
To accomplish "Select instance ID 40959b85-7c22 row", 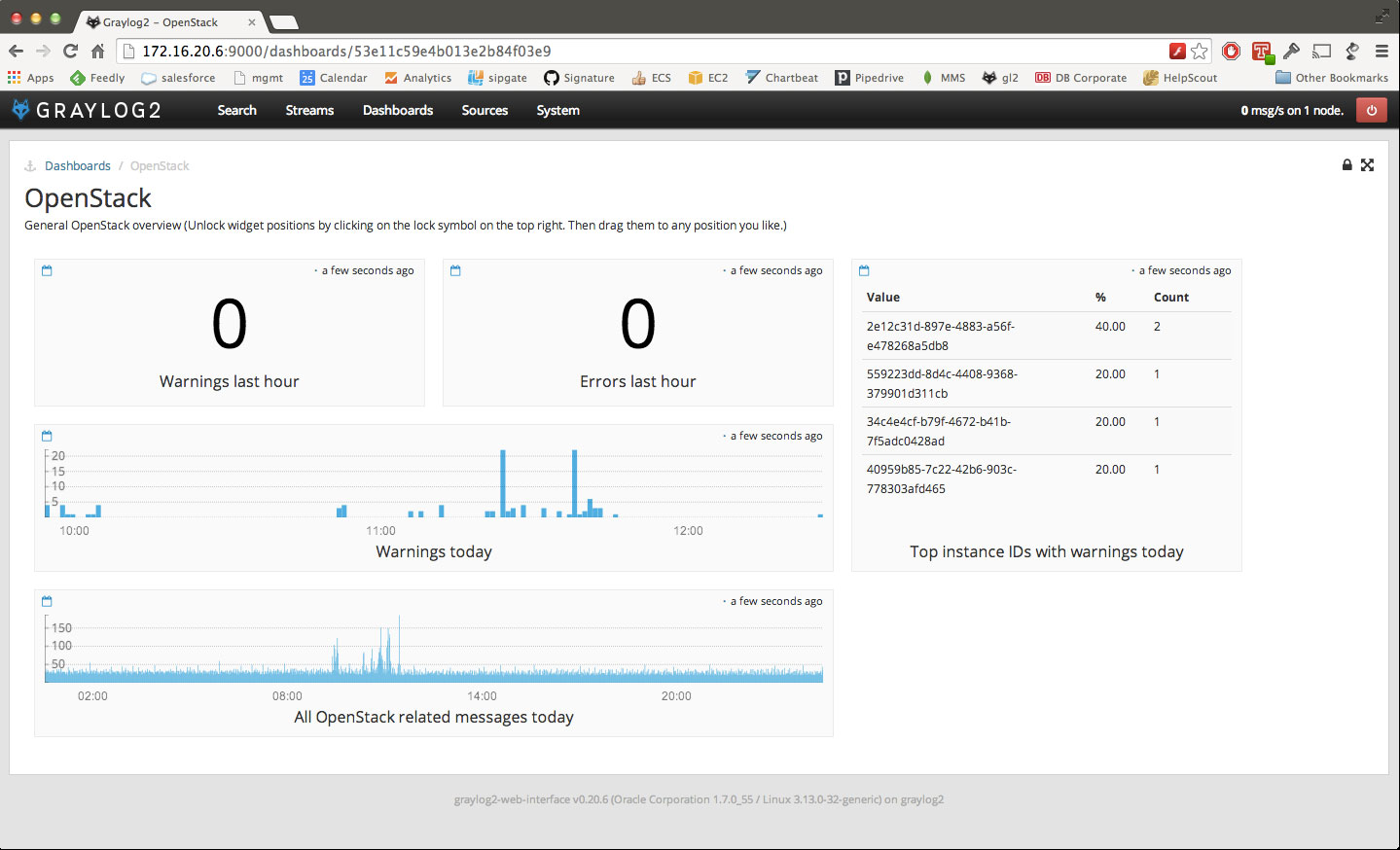I will pyautogui.click(x=1047, y=478).
